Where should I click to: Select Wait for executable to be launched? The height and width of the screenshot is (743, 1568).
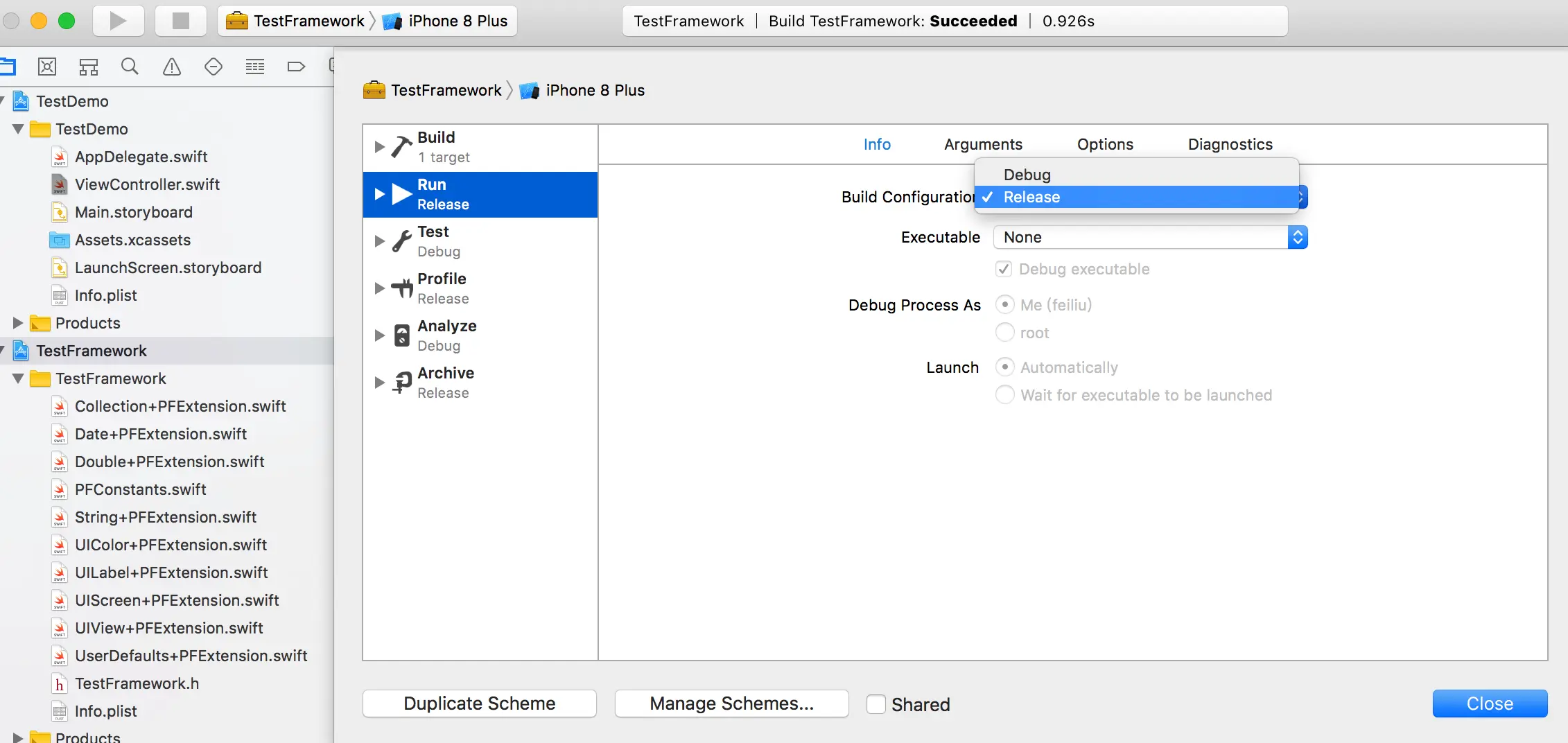pyautogui.click(x=1004, y=395)
